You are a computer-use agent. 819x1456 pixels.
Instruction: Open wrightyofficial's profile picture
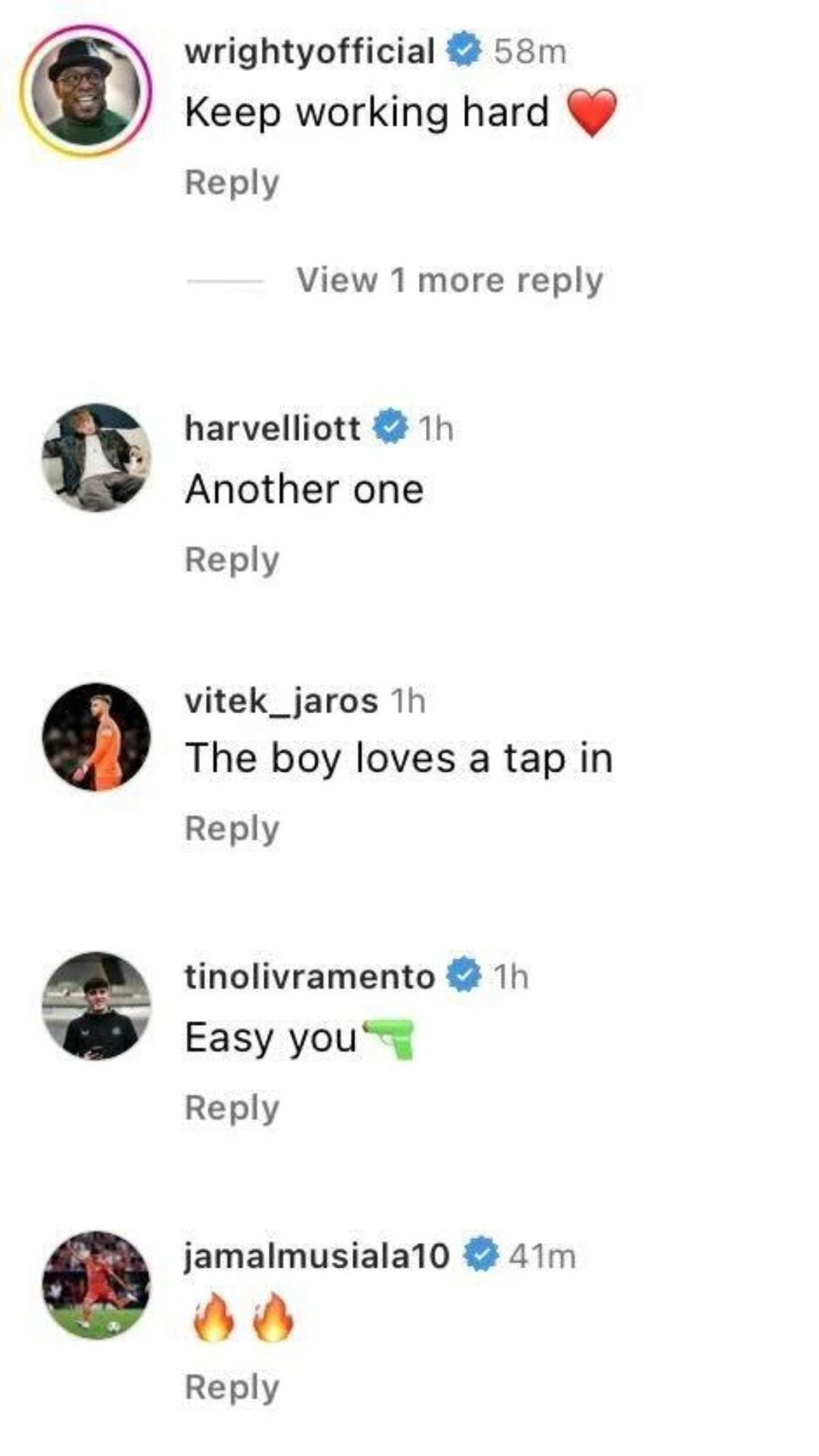point(84,91)
